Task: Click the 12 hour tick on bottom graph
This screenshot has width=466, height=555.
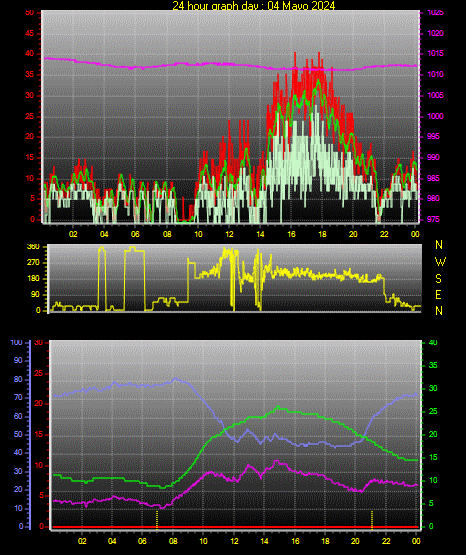Action: point(234,541)
